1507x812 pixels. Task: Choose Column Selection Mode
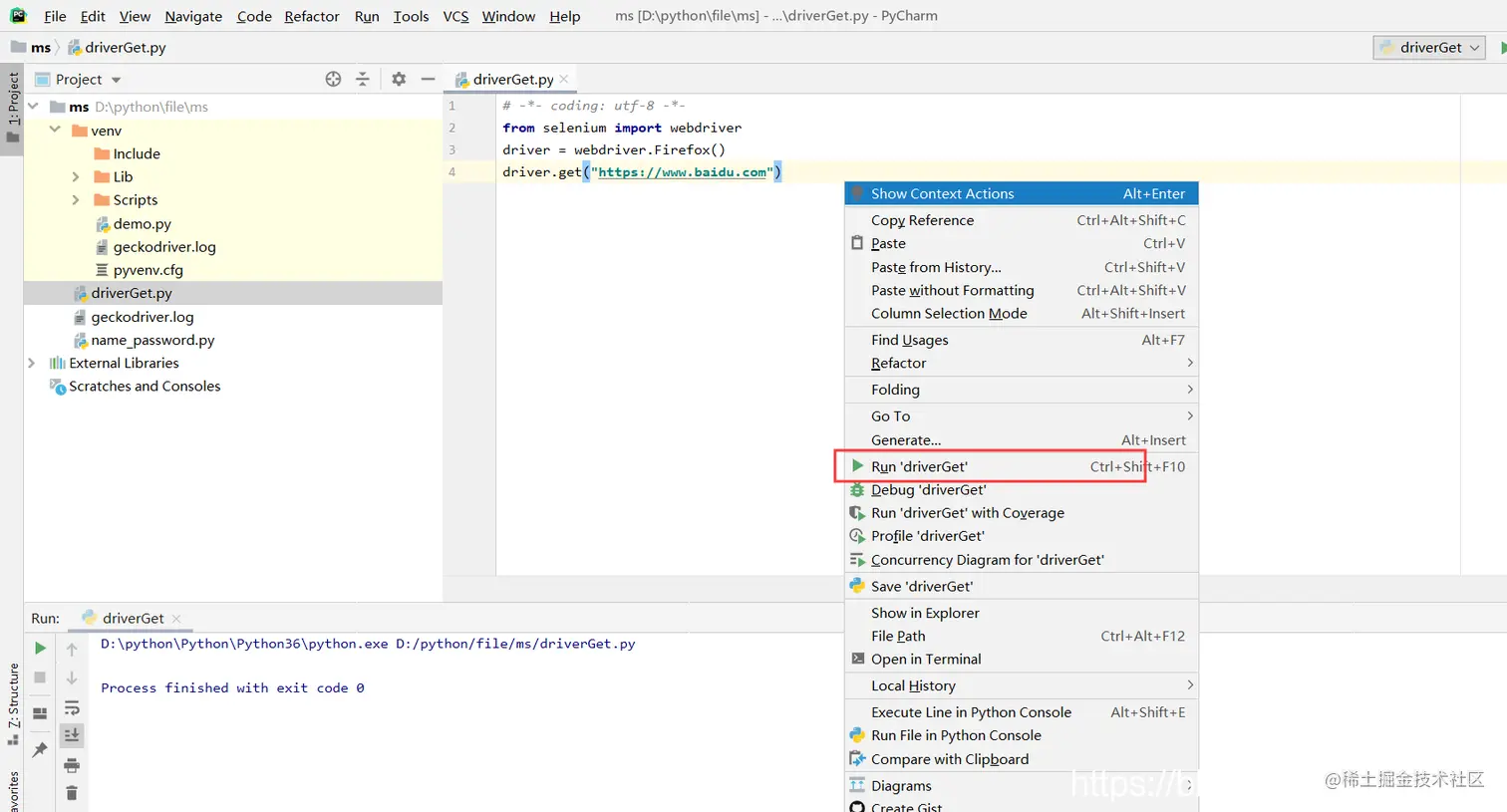pyautogui.click(x=1022, y=313)
